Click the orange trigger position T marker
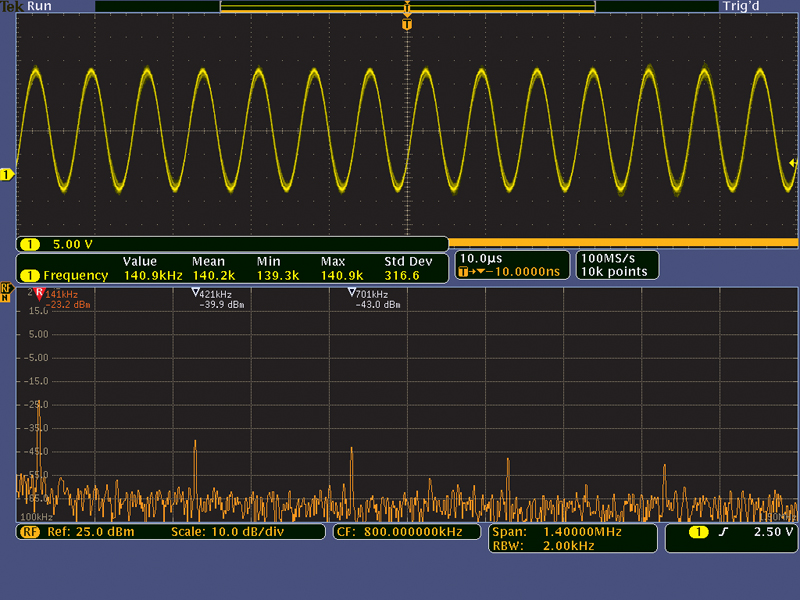The height and width of the screenshot is (600, 800). (x=407, y=22)
